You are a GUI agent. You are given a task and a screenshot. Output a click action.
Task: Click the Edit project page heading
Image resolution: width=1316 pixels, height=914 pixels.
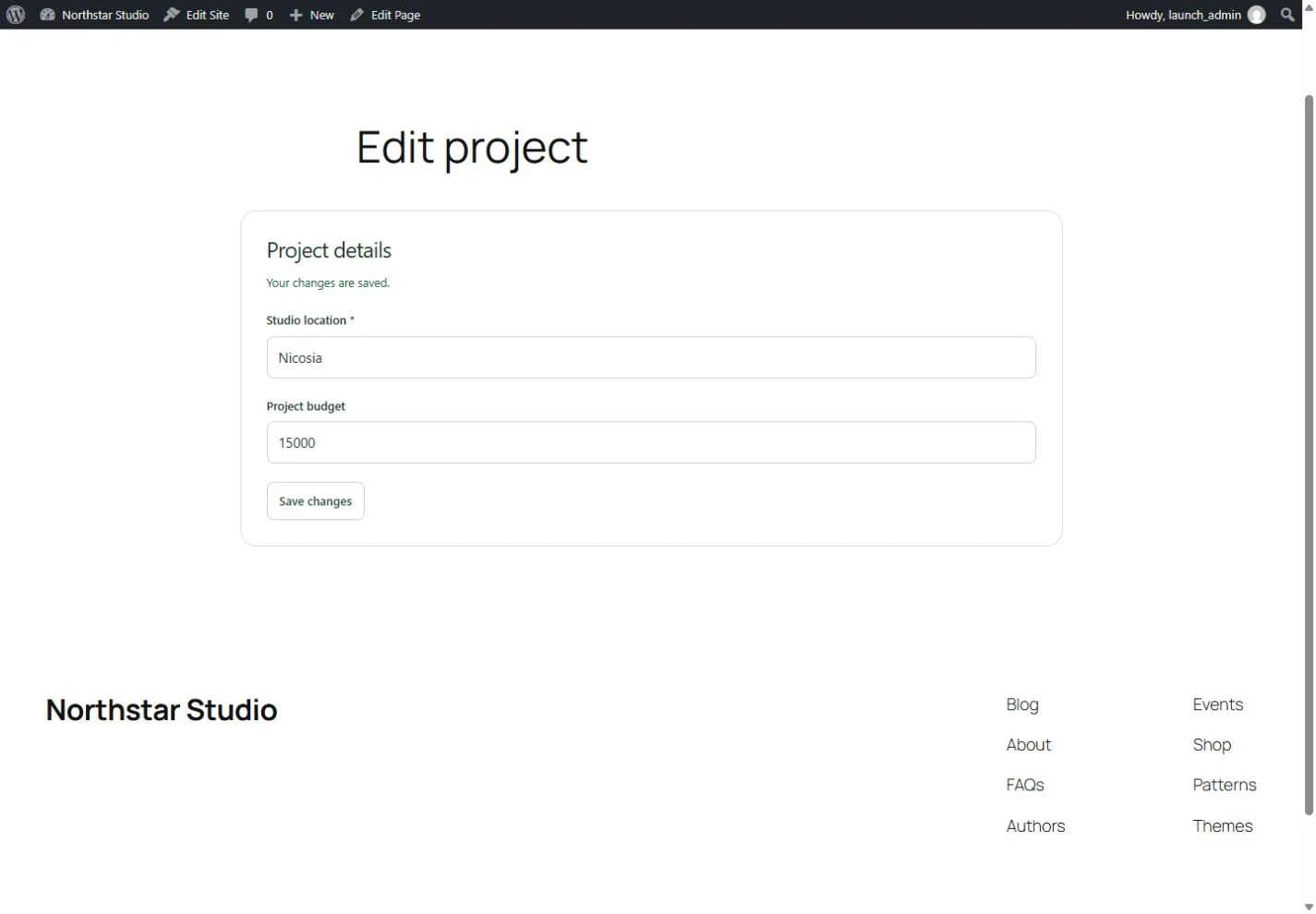point(472,149)
